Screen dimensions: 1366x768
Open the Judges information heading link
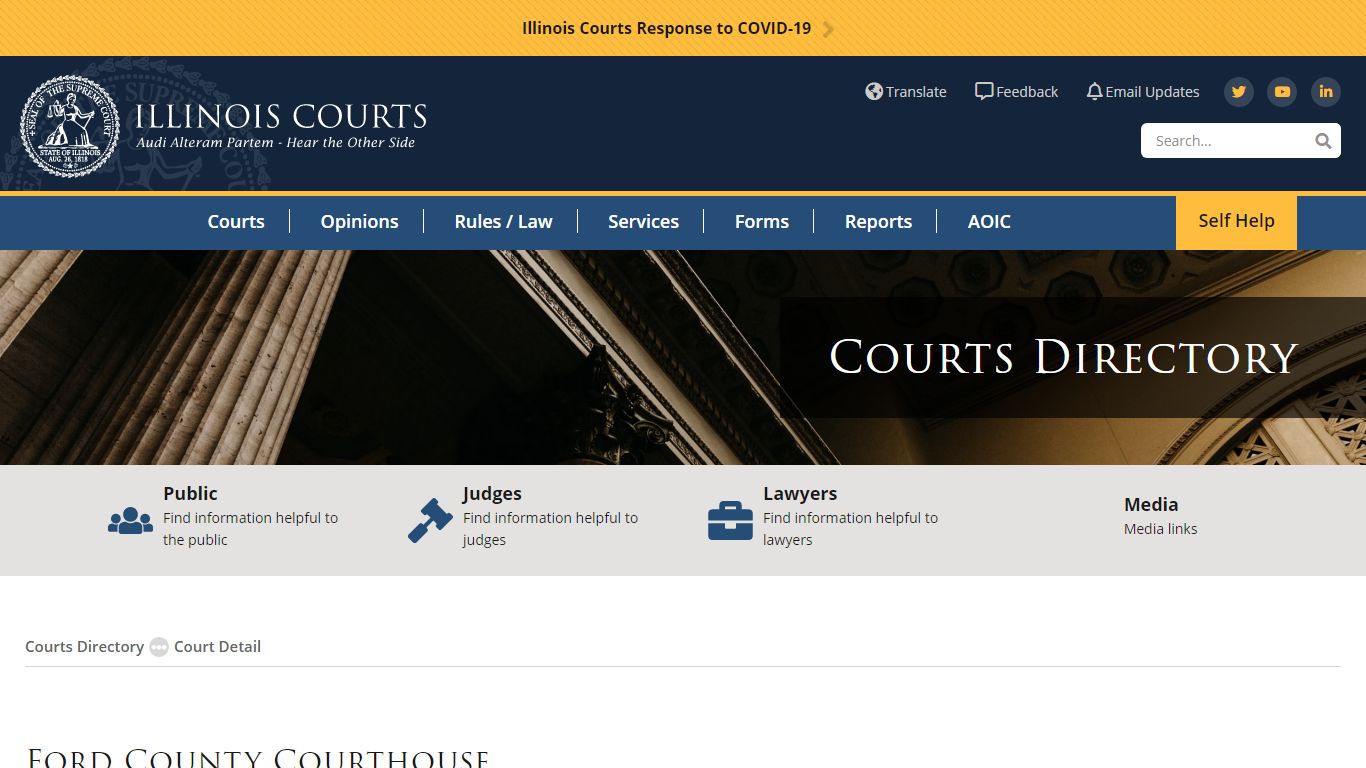click(492, 493)
